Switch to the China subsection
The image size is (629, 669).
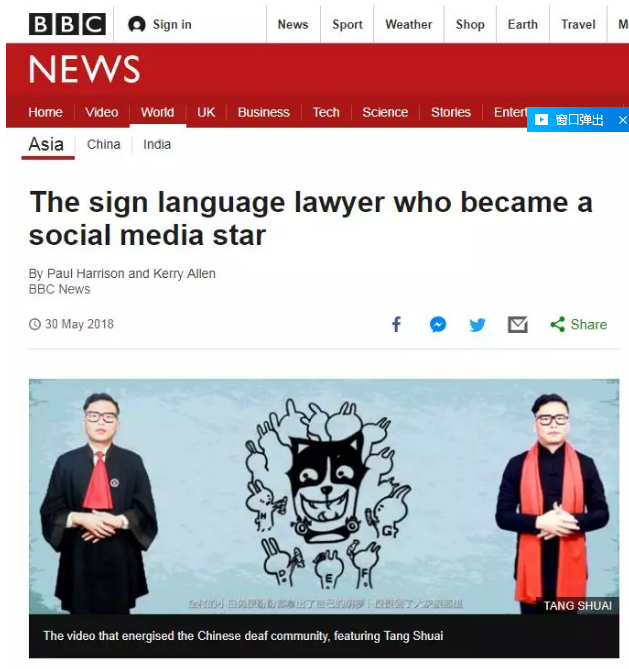tap(104, 145)
